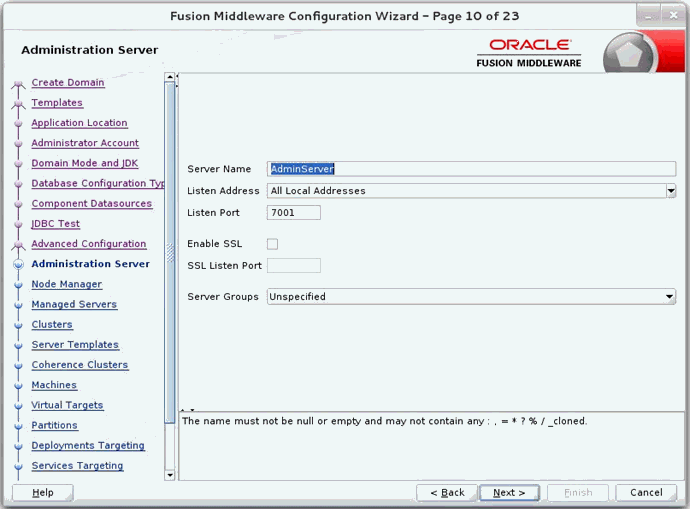Open Database Configuration Type step
690x509 pixels.
(98, 183)
